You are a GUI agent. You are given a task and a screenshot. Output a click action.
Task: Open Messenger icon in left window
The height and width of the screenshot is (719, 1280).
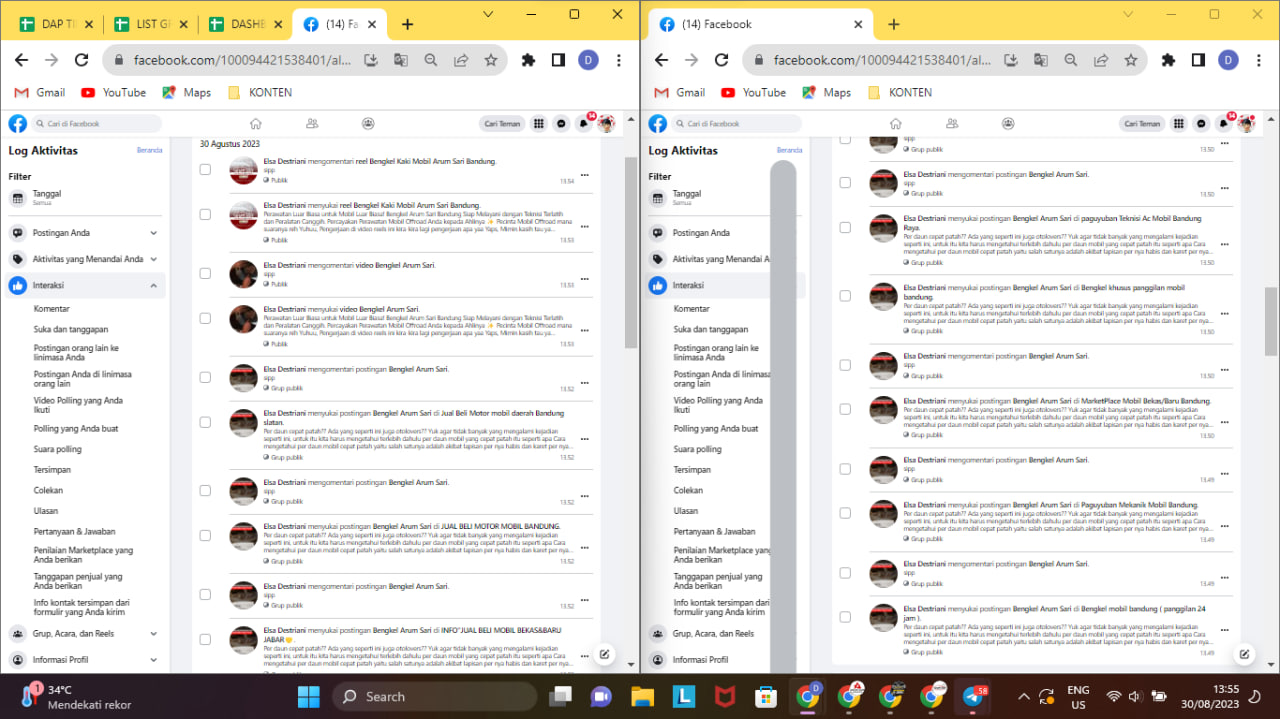(561, 124)
